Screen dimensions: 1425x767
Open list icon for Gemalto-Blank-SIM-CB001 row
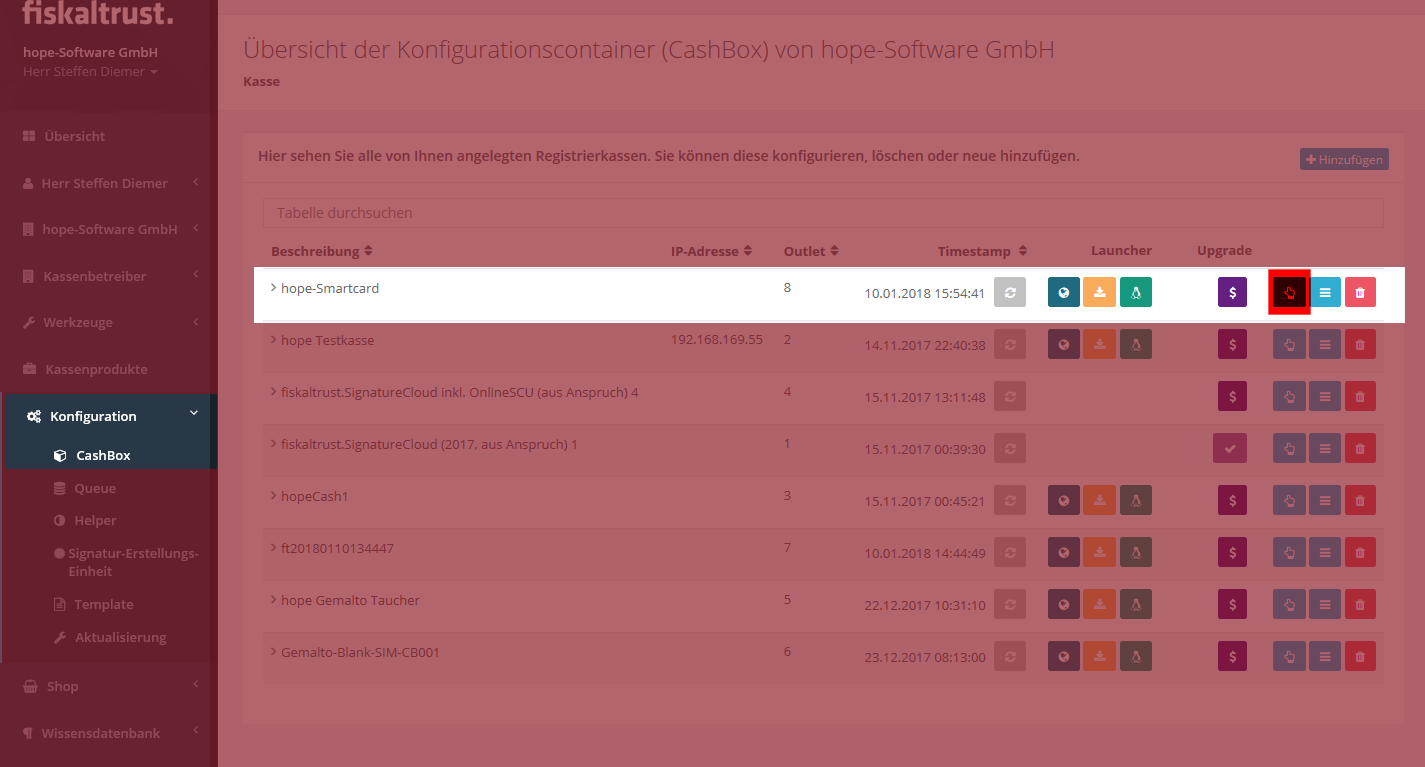coord(1325,656)
